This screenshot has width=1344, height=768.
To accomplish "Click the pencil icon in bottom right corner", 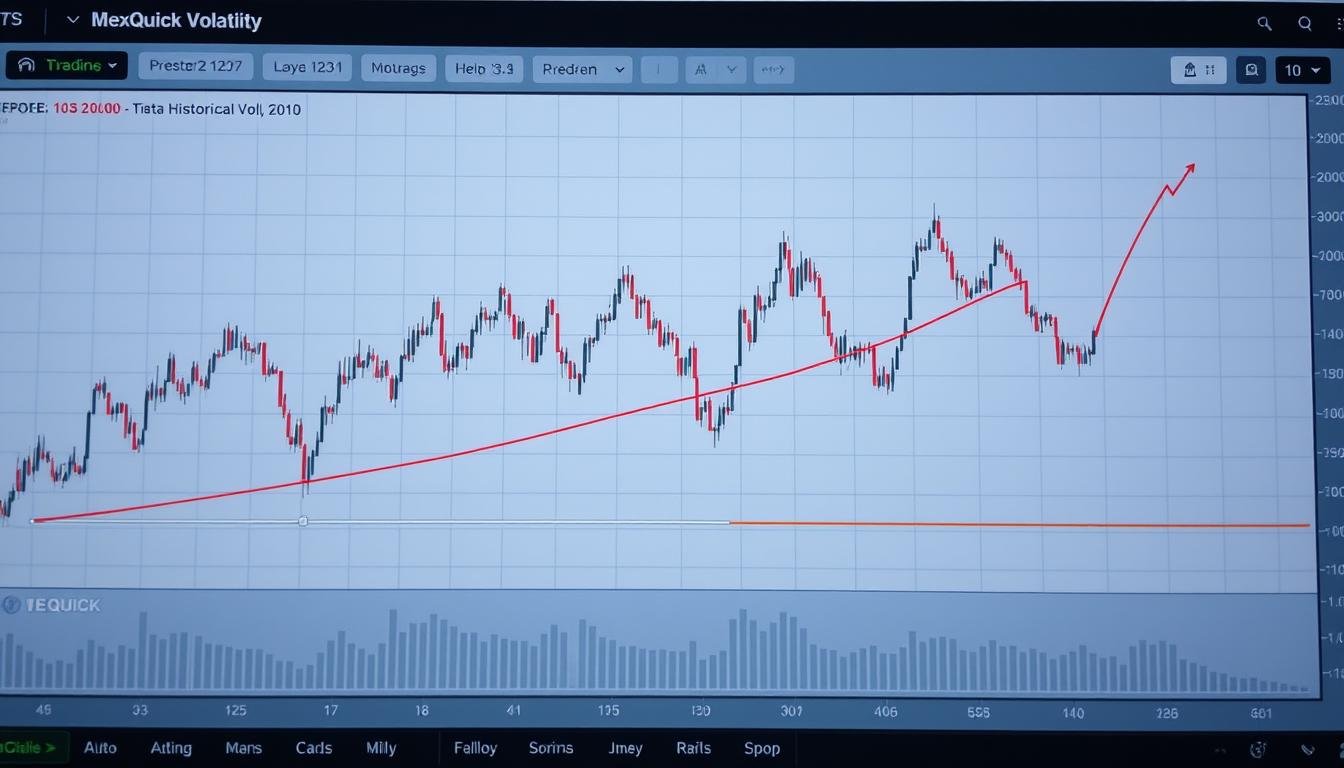I will pos(1308,749).
